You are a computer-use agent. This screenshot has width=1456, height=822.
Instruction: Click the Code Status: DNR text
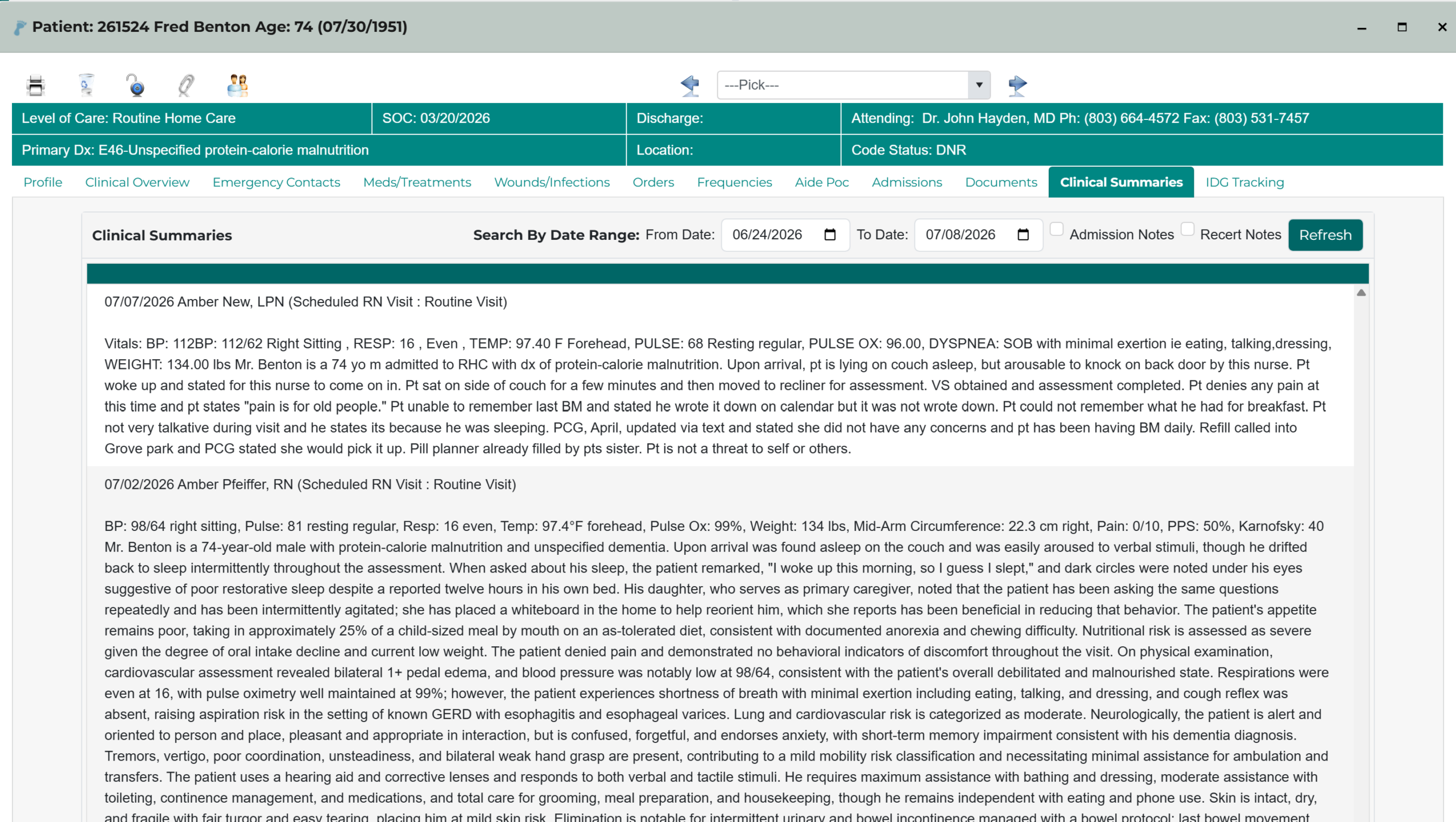[908, 150]
